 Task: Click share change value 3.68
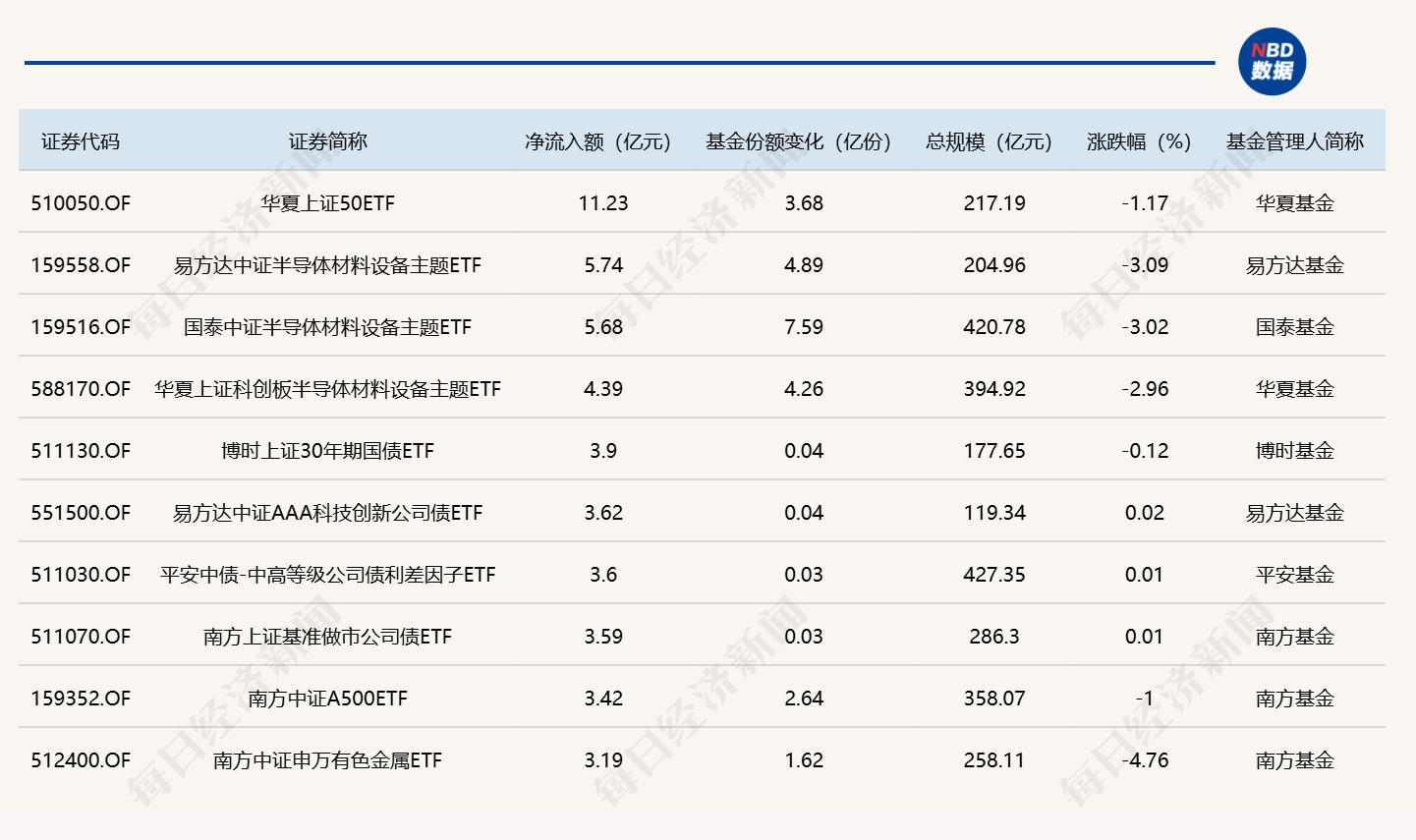click(804, 203)
